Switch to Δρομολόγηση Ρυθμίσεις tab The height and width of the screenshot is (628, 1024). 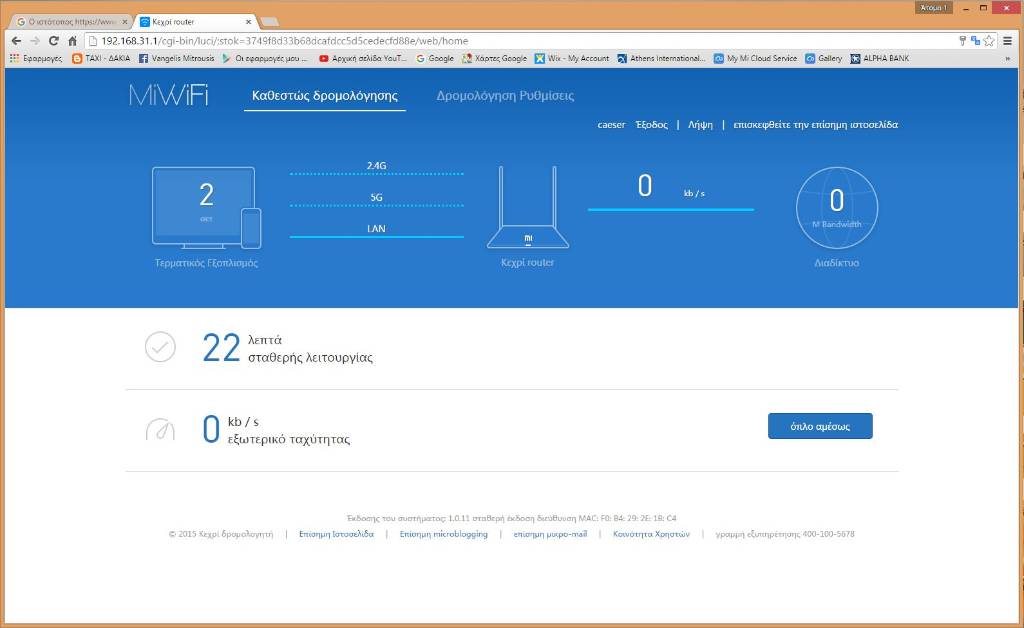pos(505,96)
